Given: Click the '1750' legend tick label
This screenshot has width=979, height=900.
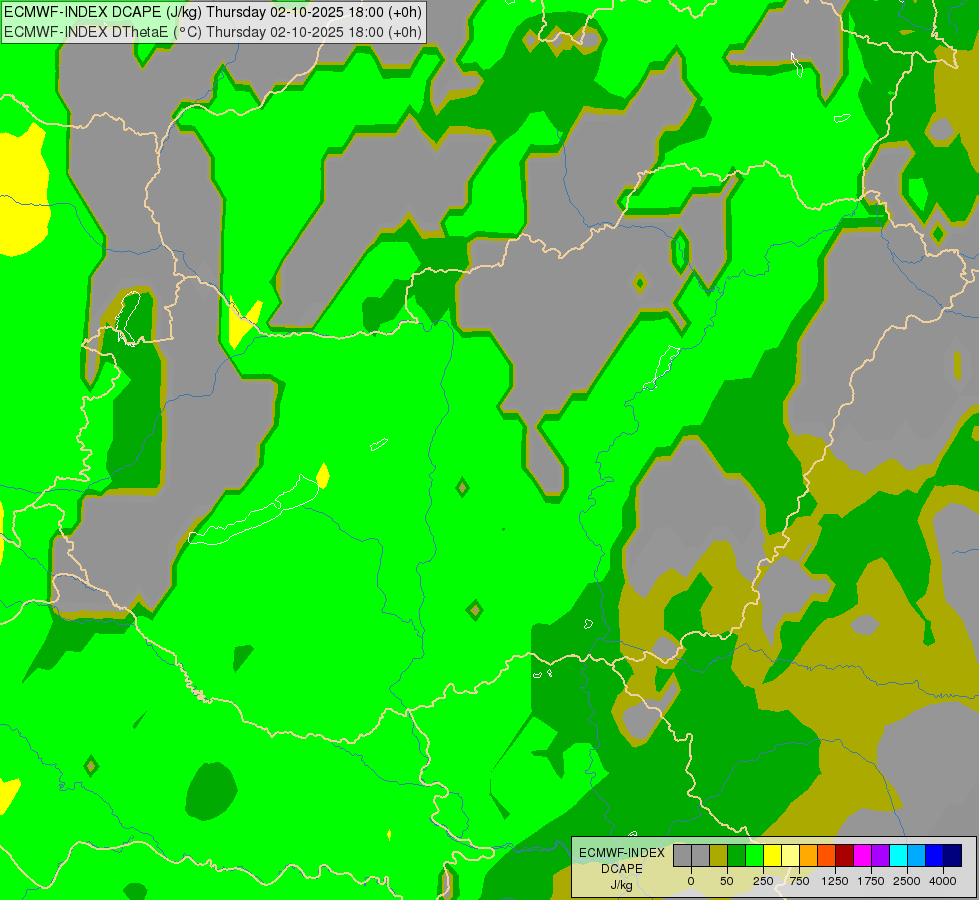Looking at the screenshot, I should pyautogui.click(x=871, y=881).
